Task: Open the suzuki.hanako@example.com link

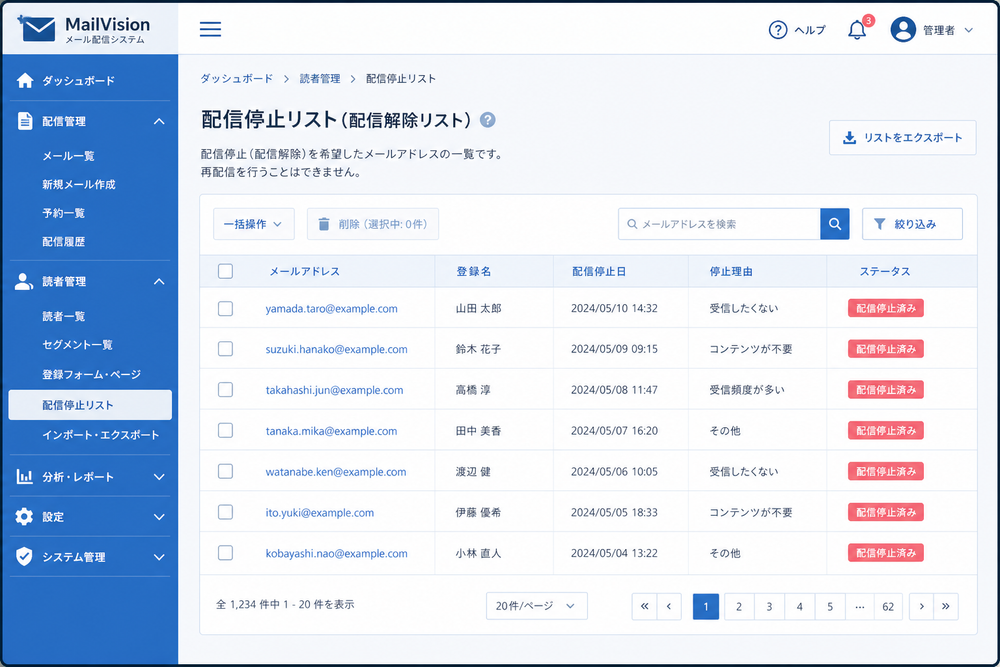Action: (337, 349)
